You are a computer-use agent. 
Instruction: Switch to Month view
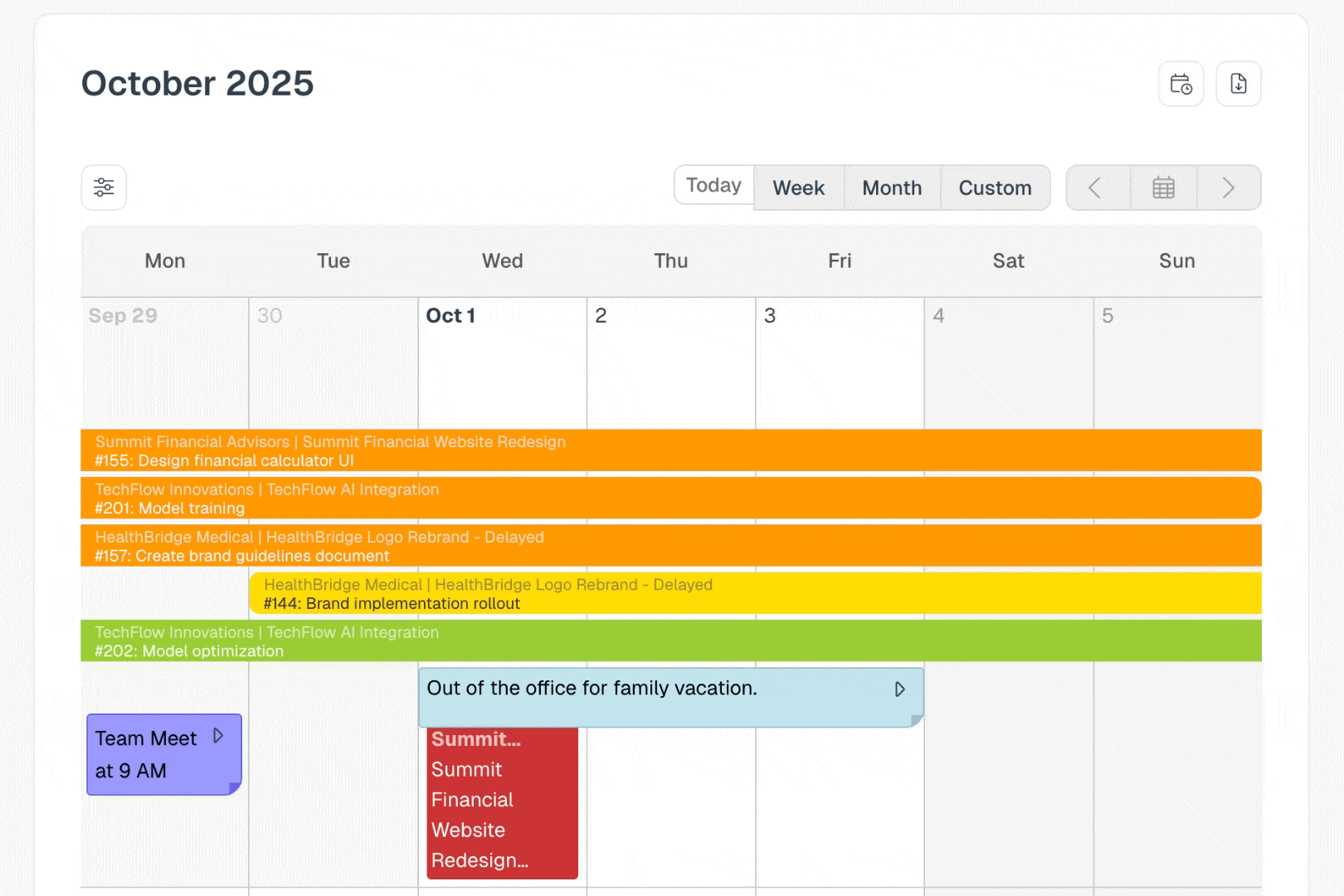[892, 188]
